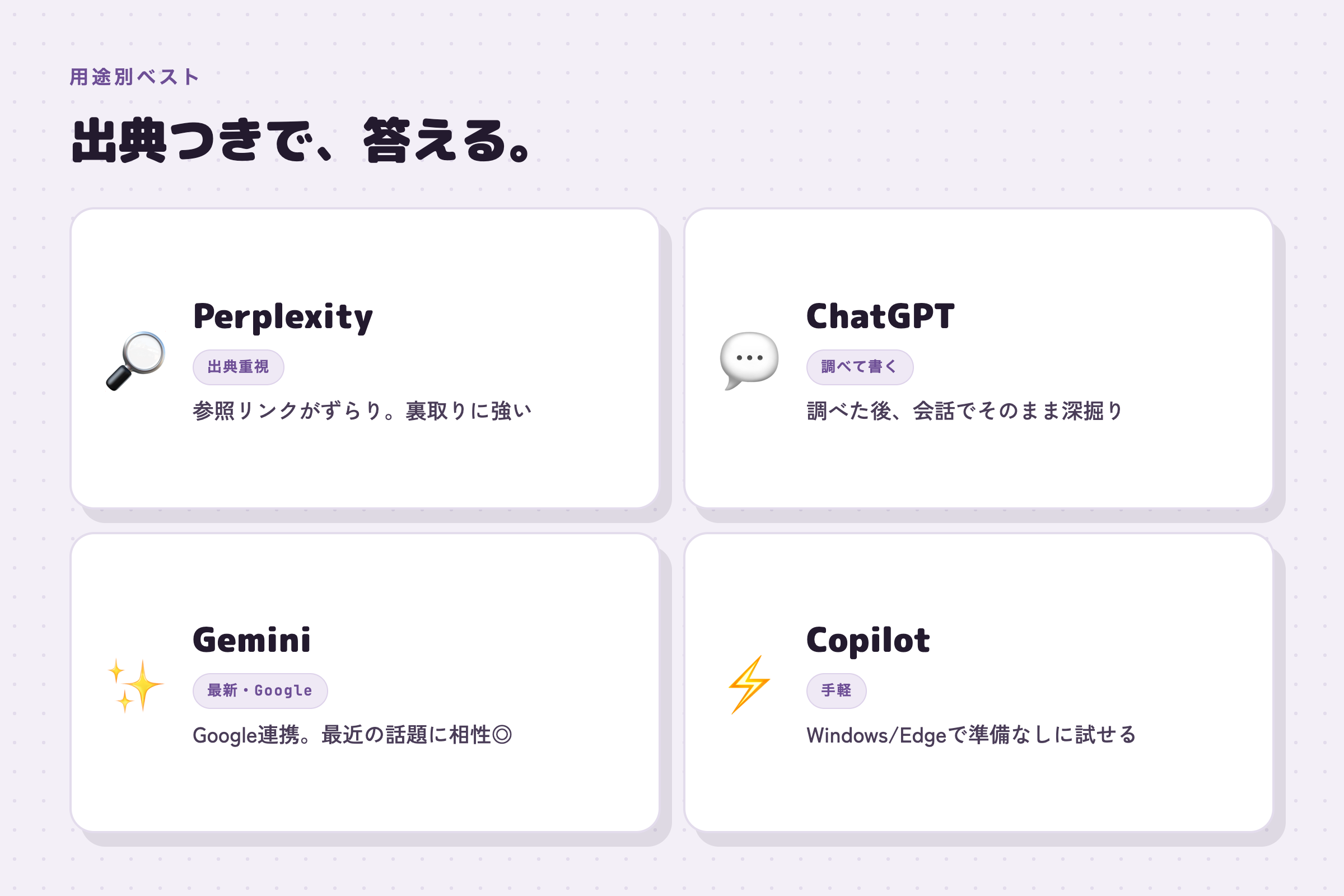Screen dimensions: 1344x896
Task: Select the 出典重視 tag pill
Action: point(239,367)
